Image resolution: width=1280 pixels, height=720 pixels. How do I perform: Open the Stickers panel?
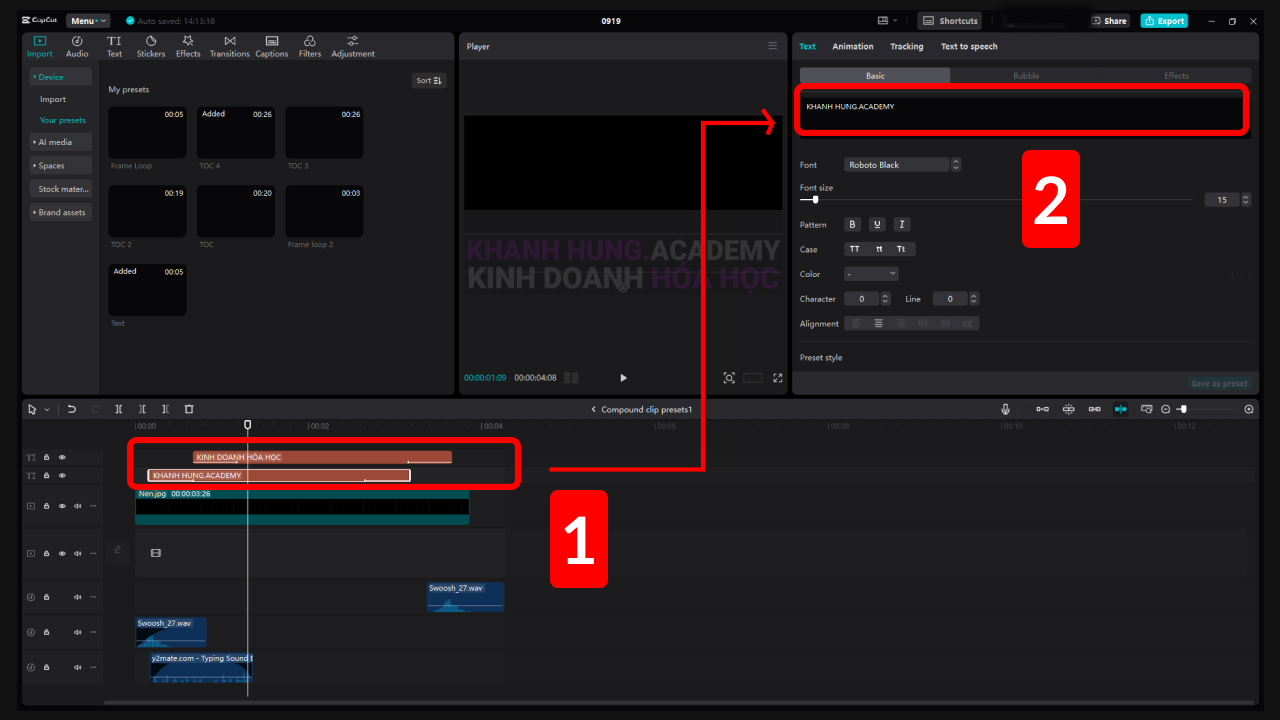[151, 46]
